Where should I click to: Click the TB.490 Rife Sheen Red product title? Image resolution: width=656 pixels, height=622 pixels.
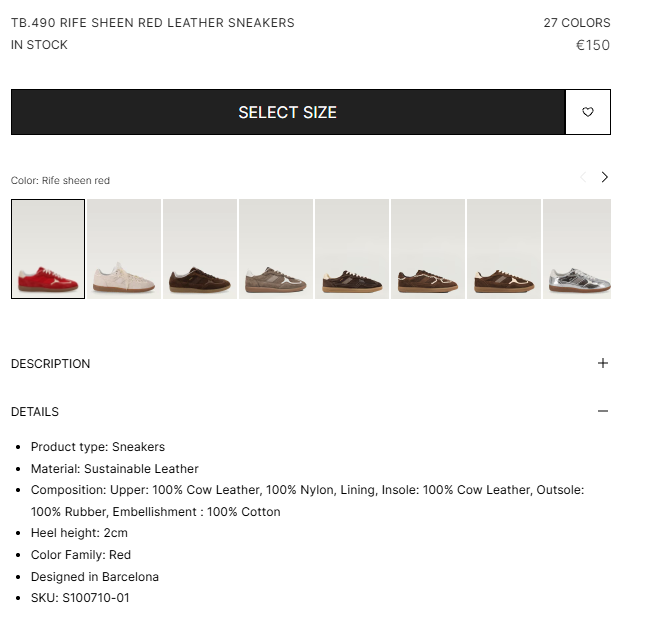click(x=153, y=22)
